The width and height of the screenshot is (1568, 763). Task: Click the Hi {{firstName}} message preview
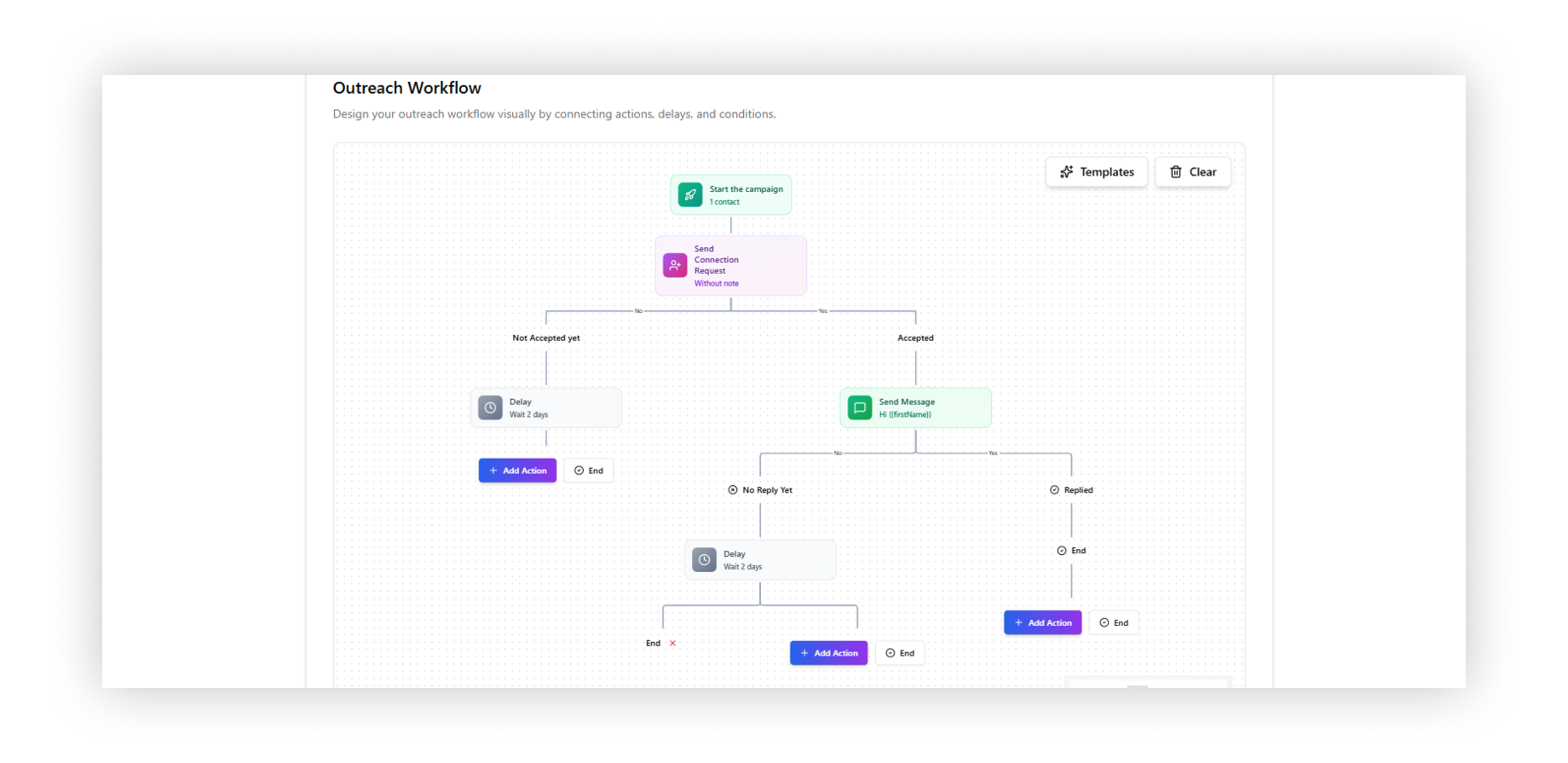point(905,415)
